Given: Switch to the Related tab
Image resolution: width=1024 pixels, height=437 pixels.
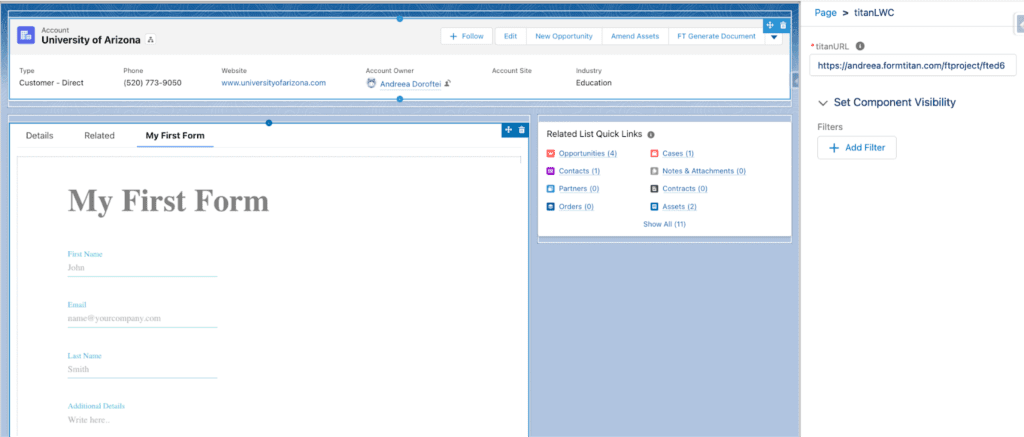Looking at the screenshot, I should tap(99, 136).
